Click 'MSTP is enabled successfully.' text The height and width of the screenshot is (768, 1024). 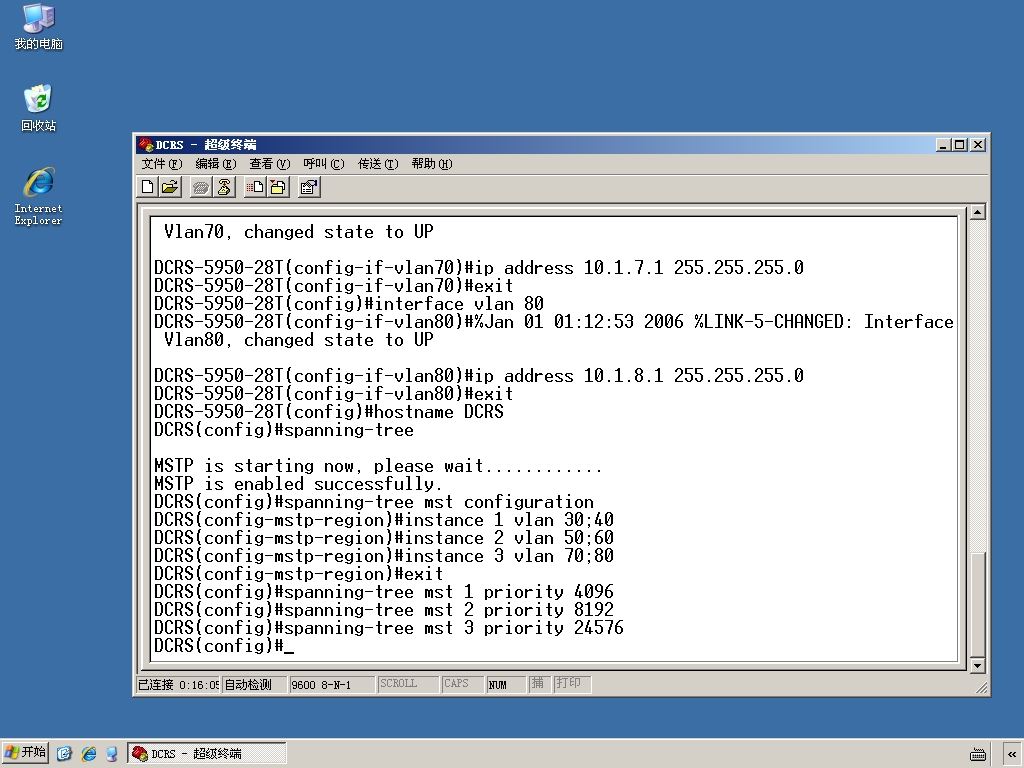pyautogui.click(x=298, y=484)
